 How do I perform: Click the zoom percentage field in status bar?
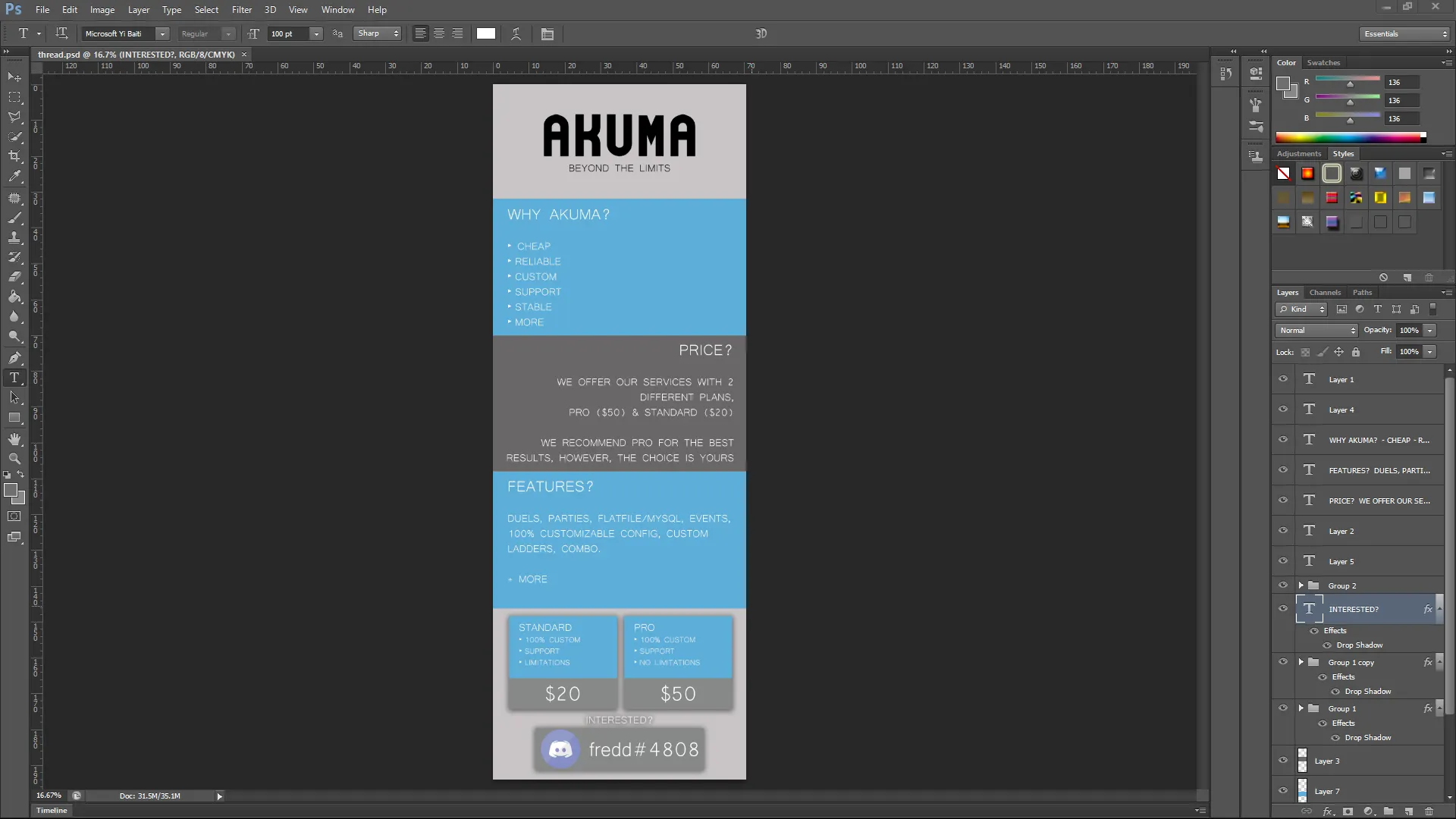[x=49, y=795]
